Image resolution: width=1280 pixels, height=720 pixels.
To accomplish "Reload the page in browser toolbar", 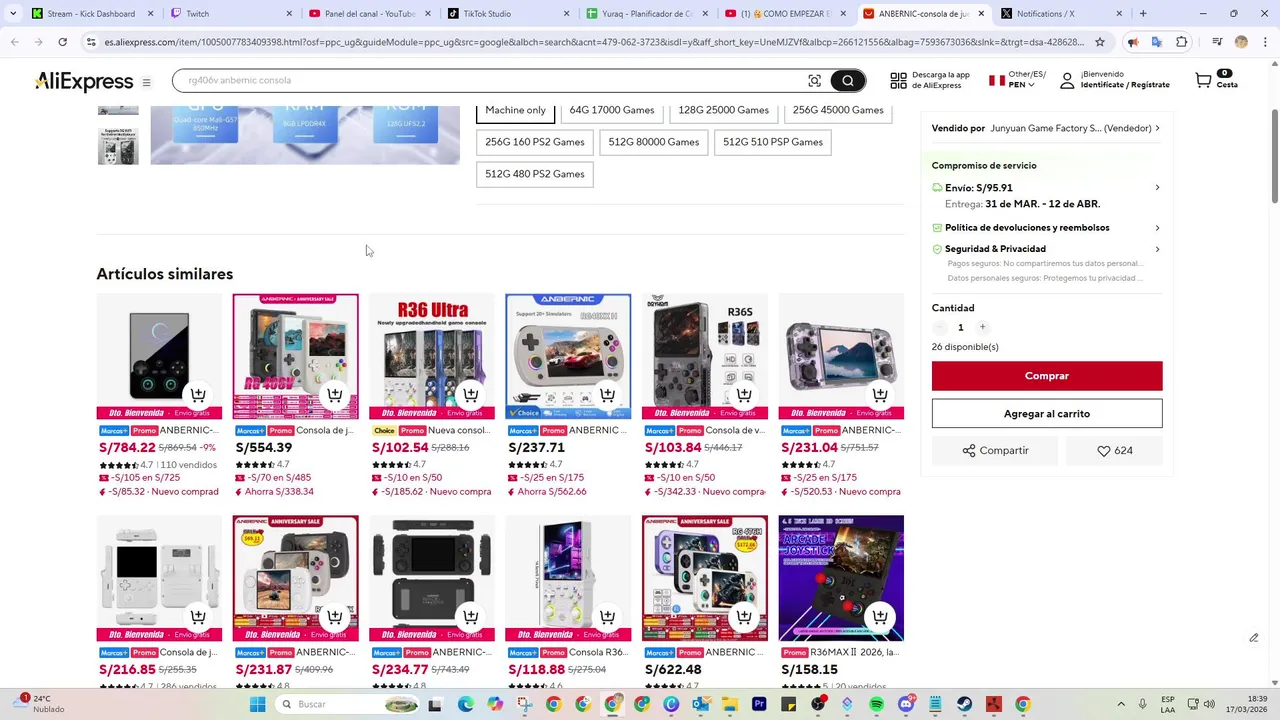I will [62, 42].
